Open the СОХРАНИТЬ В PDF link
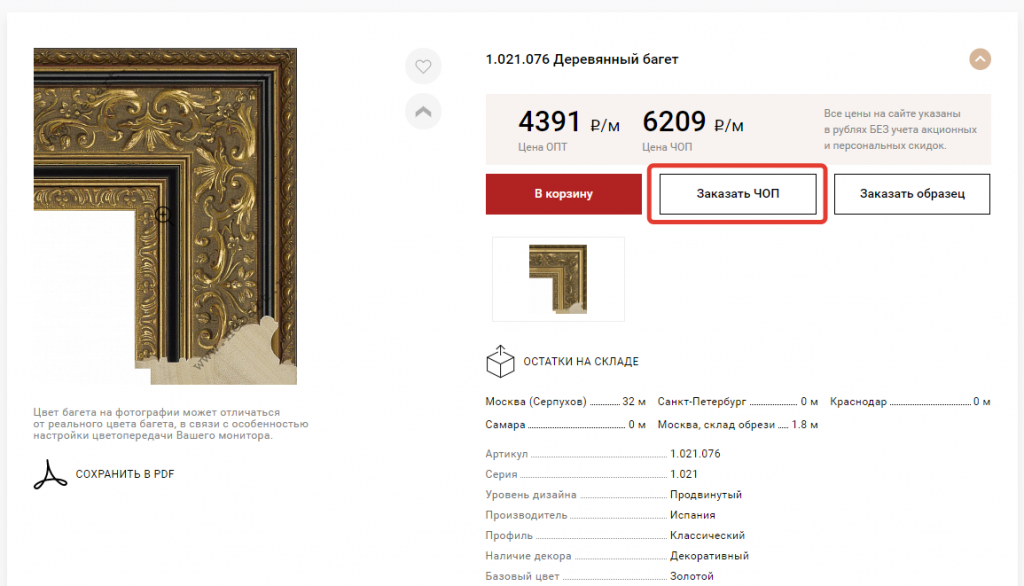This screenshot has height=586, width=1024. [x=125, y=474]
